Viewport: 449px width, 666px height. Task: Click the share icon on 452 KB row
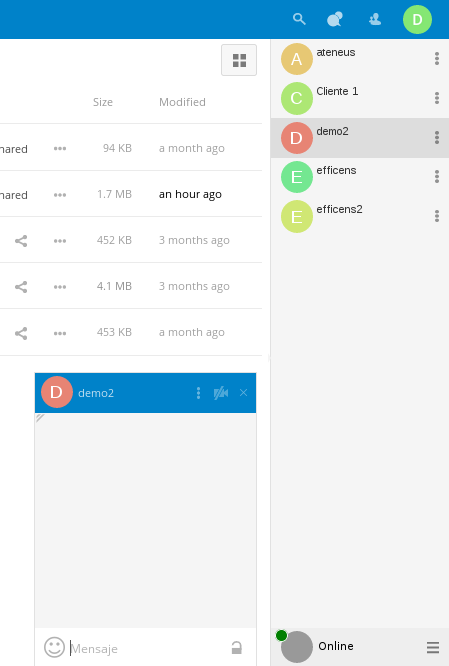pyautogui.click(x=21, y=241)
